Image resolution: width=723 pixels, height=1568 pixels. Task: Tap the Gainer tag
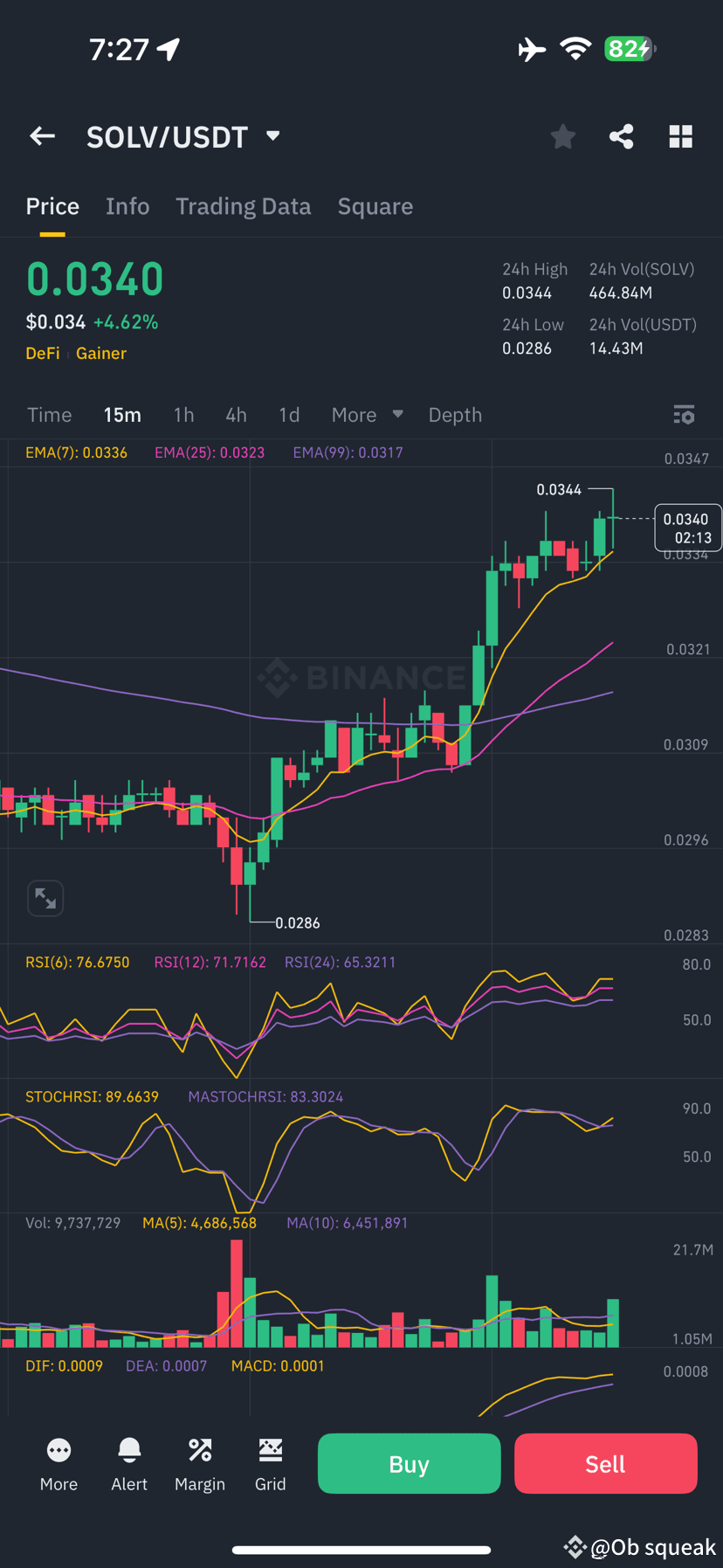[101, 353]
